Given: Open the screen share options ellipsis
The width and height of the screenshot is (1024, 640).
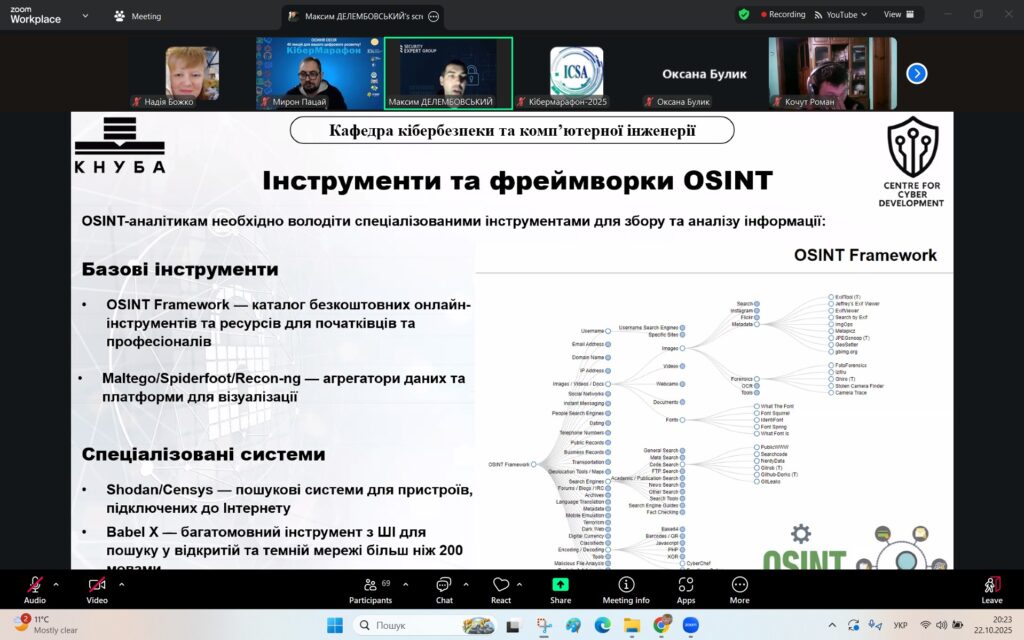Looking at the screenshot, I should [432, 16].
